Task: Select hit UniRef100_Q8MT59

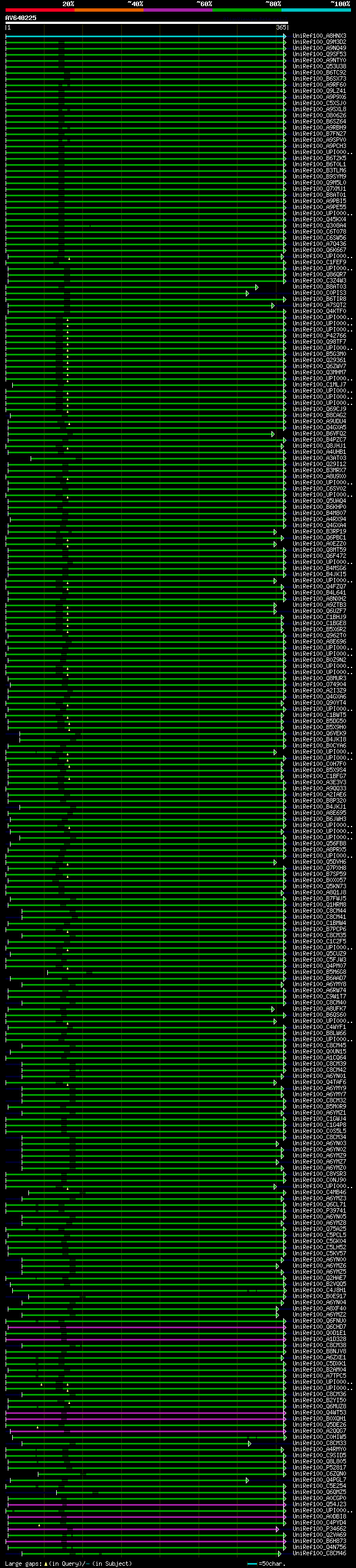Action: [x=319, y=550]
